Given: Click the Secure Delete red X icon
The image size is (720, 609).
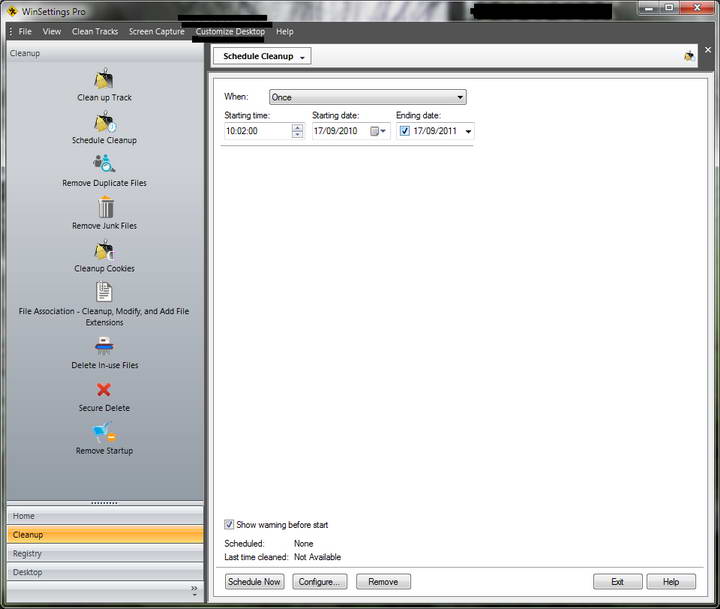Looking at the screenshot, I should 104,389.
